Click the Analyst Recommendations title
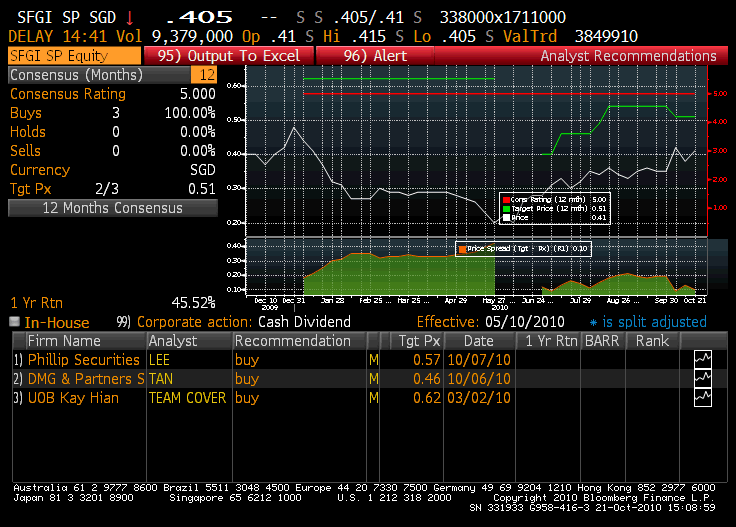The width and height of the screenshot is (736, 527). click(x=629, y=56)
